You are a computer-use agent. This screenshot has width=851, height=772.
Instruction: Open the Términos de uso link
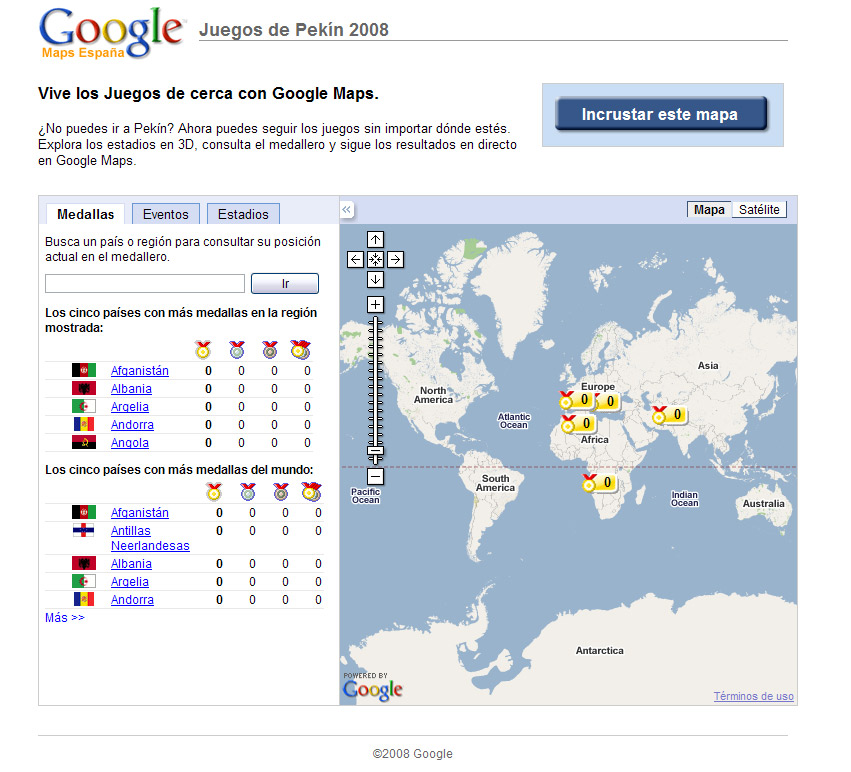click(x=753, y=696)
